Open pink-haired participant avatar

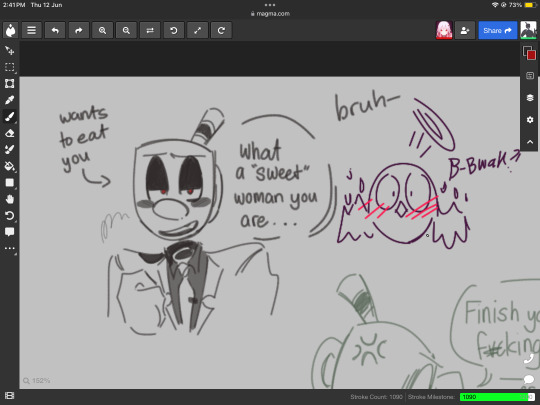coord(444,30)
